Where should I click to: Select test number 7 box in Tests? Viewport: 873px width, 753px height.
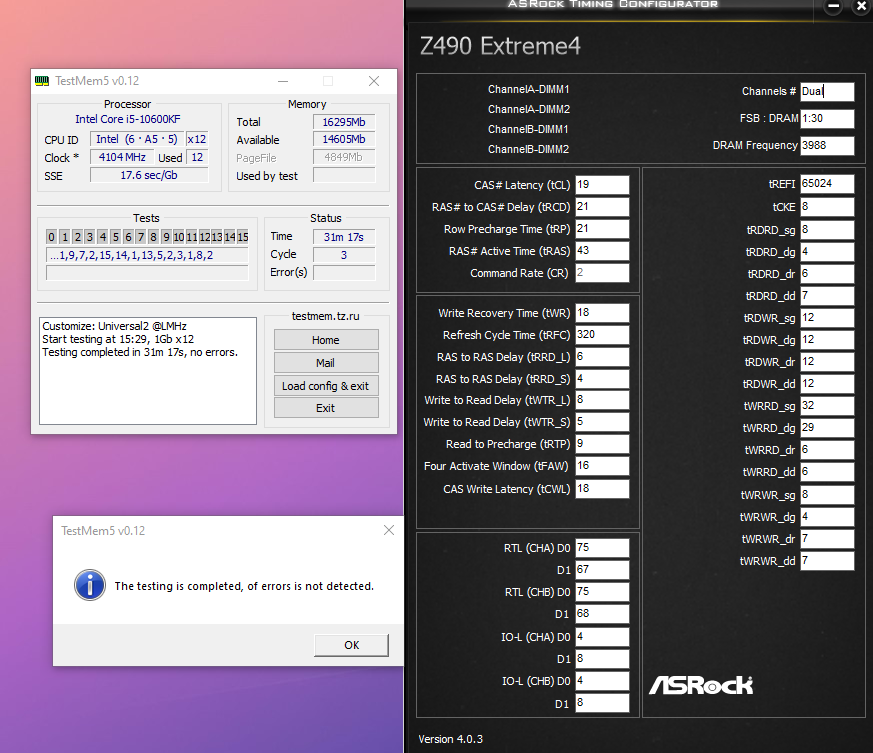pyautogui.click(x=141, y=237)
